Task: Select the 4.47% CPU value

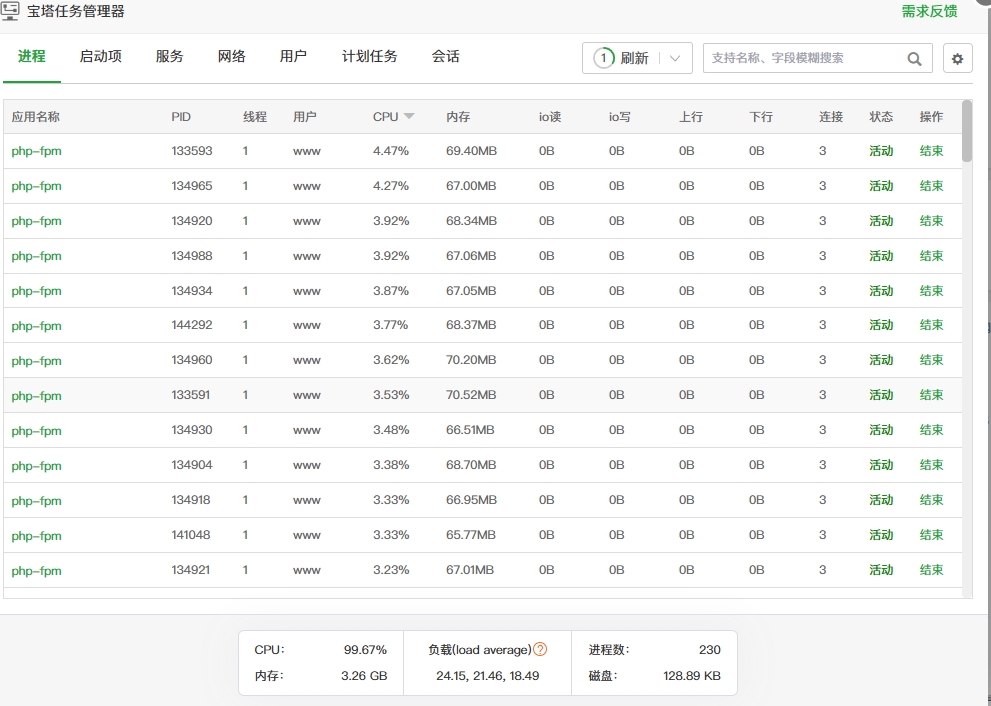Action: point(391,151)
